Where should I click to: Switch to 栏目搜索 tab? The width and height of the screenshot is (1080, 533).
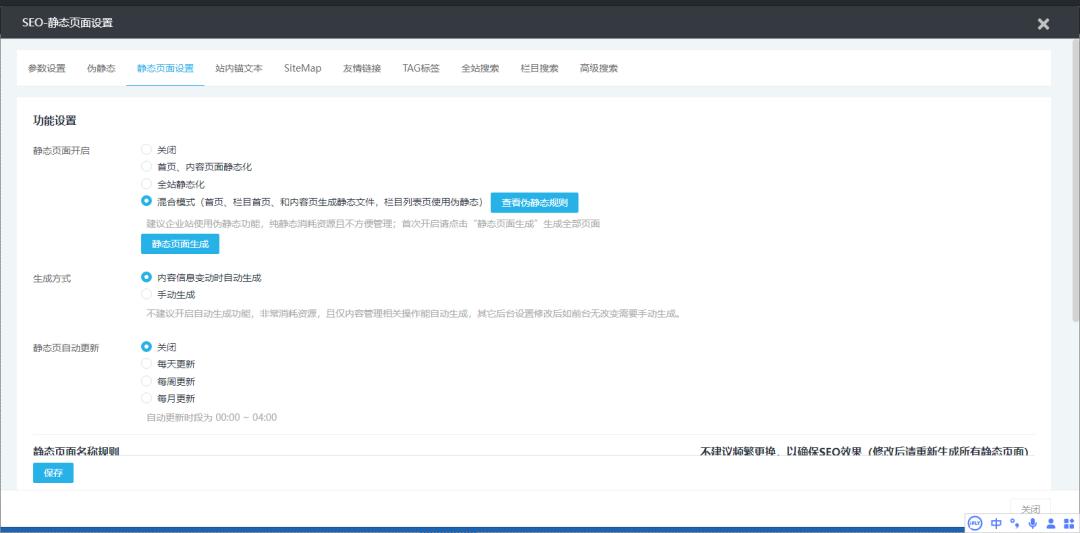(539, 68)
